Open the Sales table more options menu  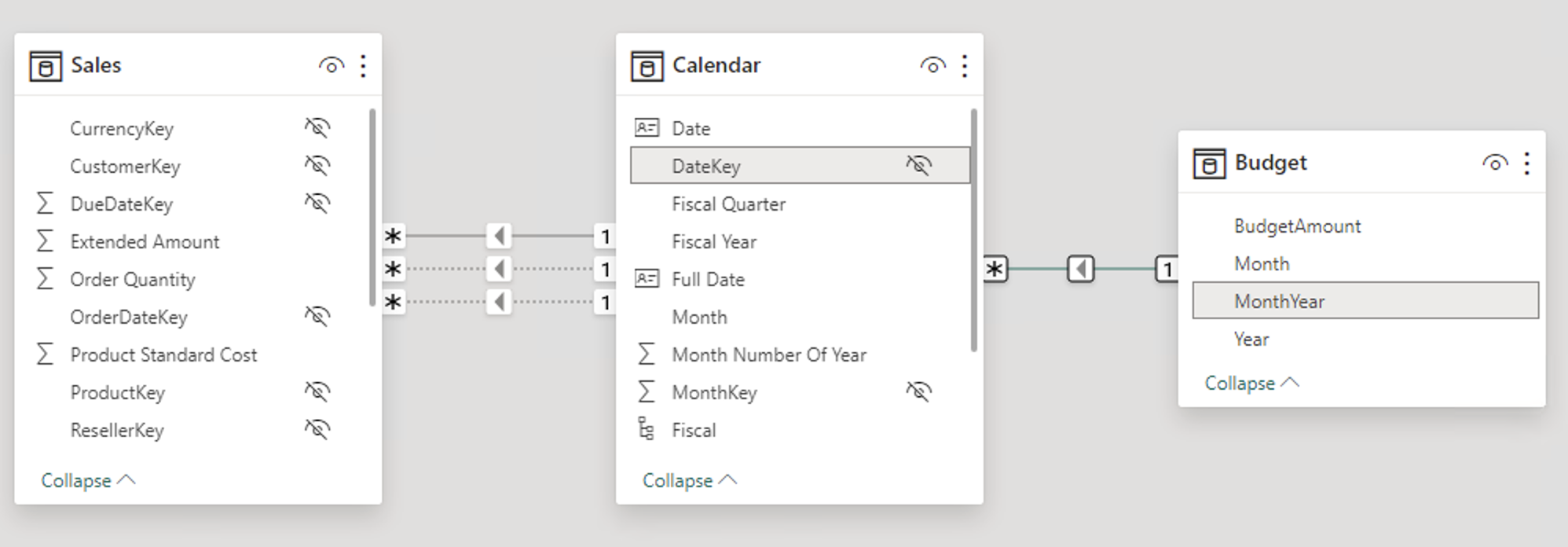tap(363, 66)
